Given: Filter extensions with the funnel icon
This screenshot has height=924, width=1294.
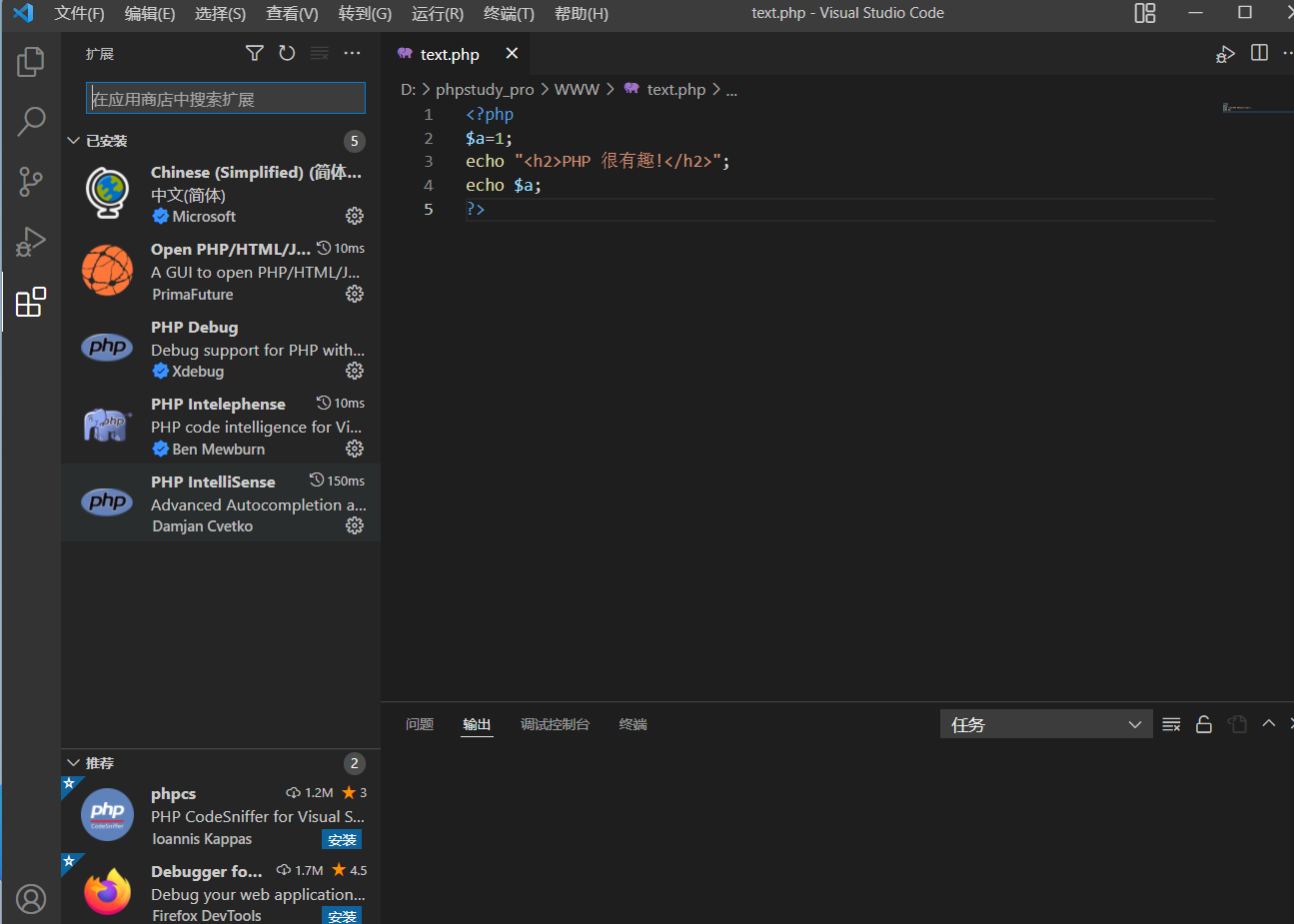Looking at the screenshot, I should pyautogui.click(x=255, y=53).
